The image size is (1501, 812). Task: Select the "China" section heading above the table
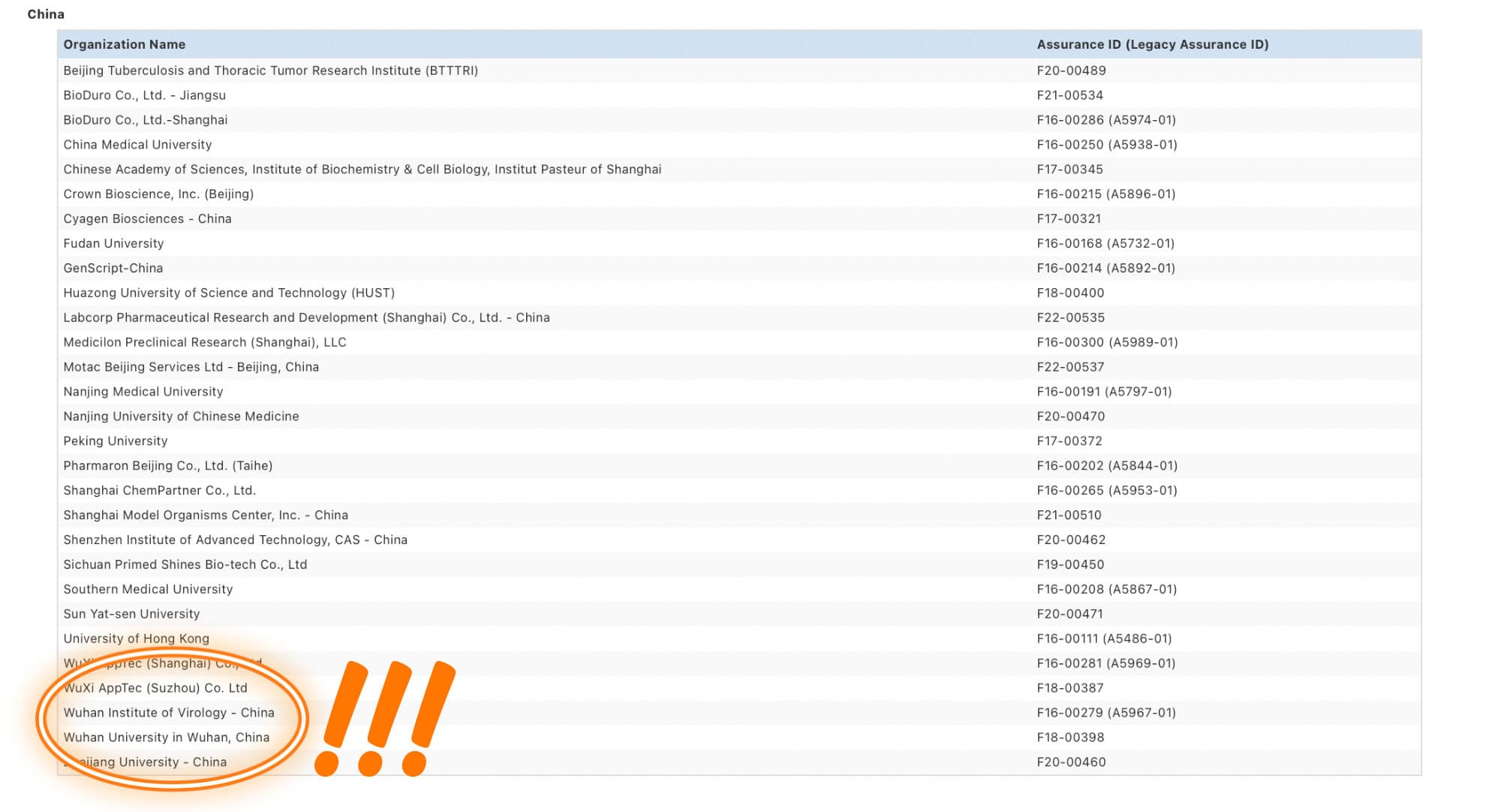46,14
